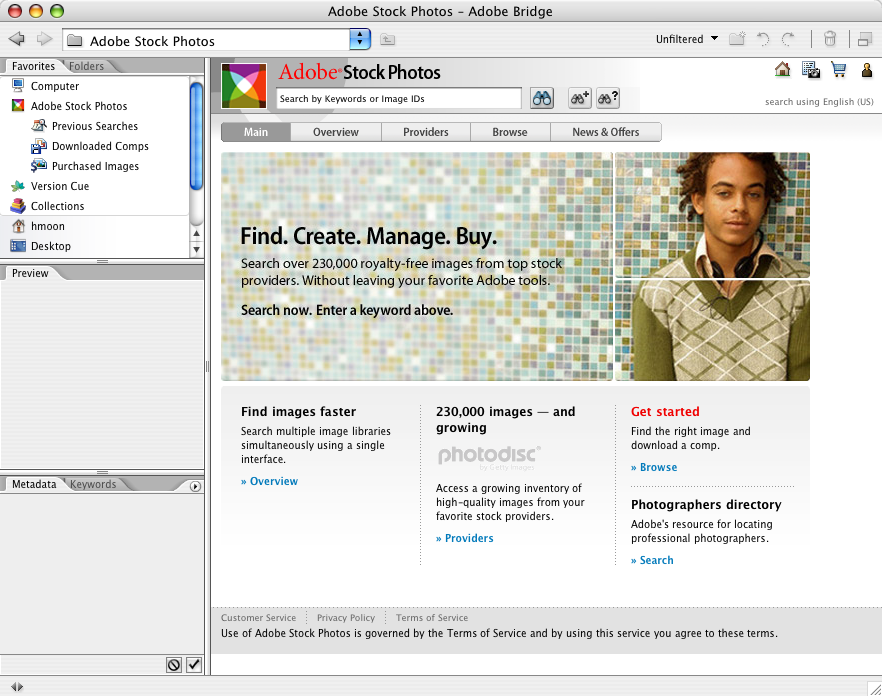Go forward with the right arrow button
882x696 pixels.
pos(44,39)
